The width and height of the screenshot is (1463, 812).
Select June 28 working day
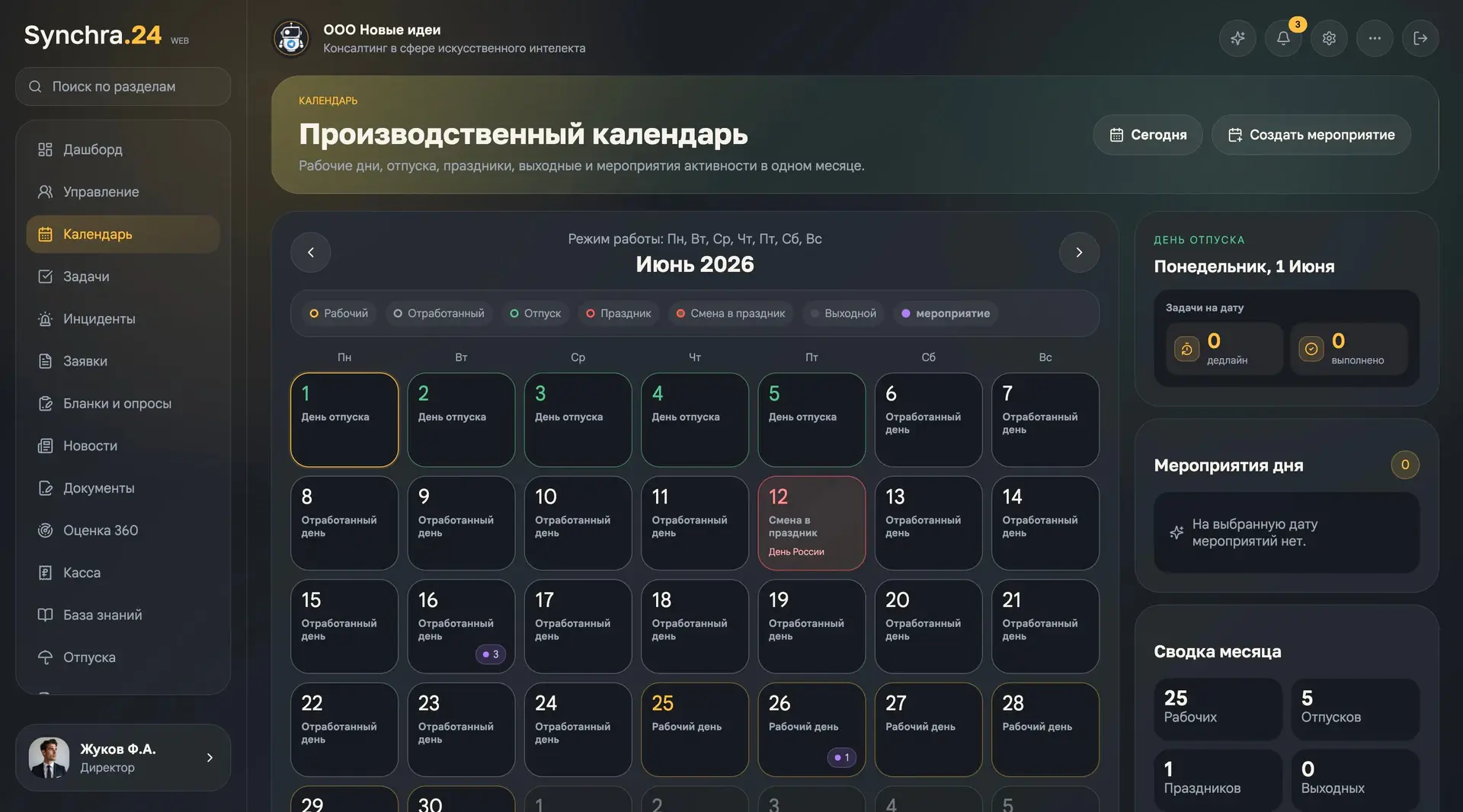(1045, 730)
